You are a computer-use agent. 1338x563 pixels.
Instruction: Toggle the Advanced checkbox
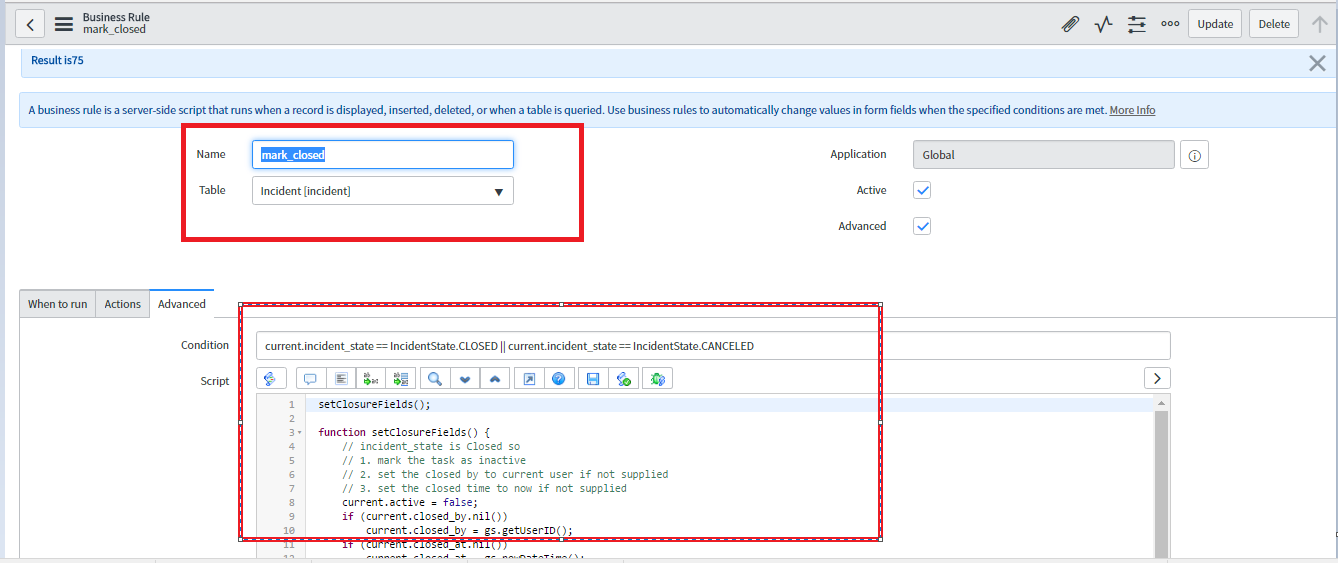click(x=923, y=226)
